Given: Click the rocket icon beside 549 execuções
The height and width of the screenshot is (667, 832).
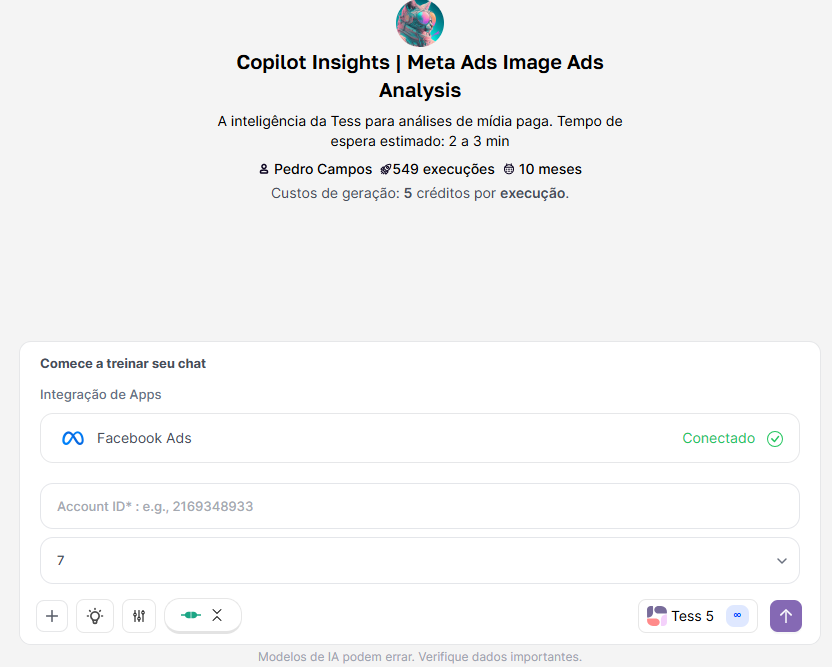Looking at the screenshot, I should coord(386,169).
